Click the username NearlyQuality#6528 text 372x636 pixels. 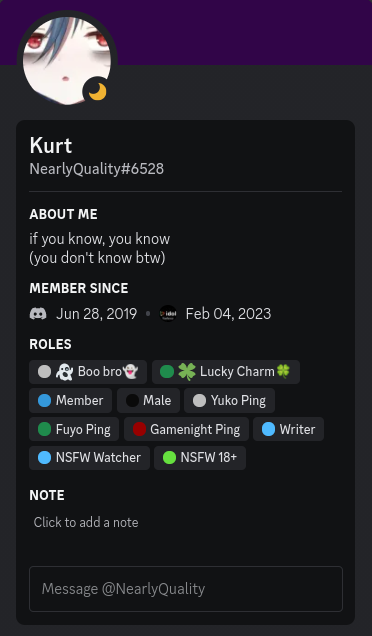click(x=97, y=169)
